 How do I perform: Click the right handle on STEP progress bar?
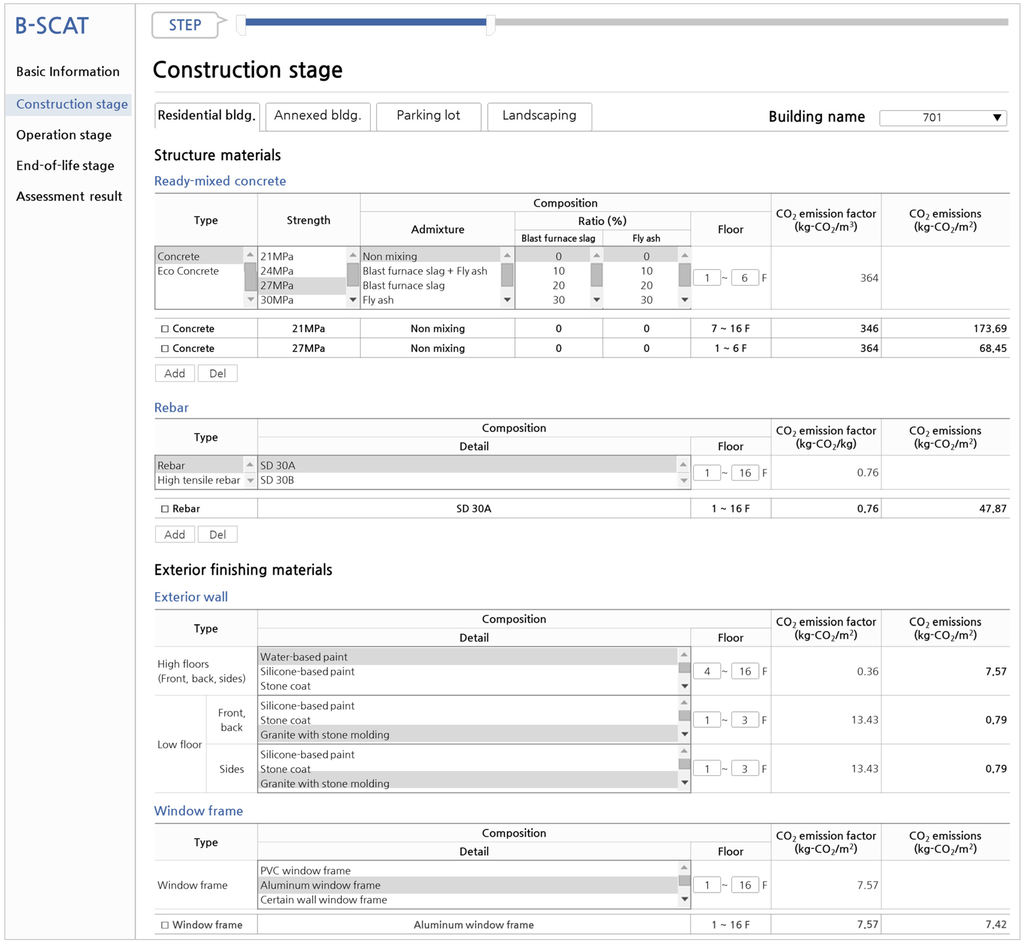[490, 26]
